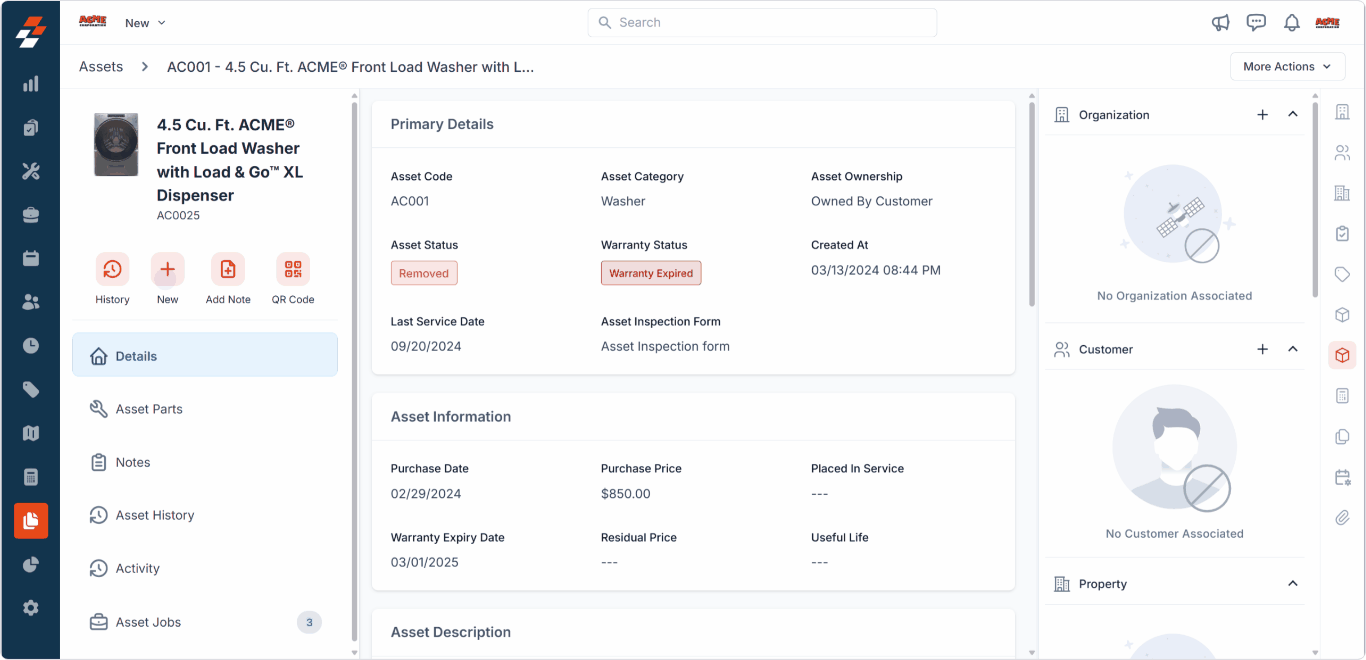Open the pie chart reports icon

click(31, 564)
